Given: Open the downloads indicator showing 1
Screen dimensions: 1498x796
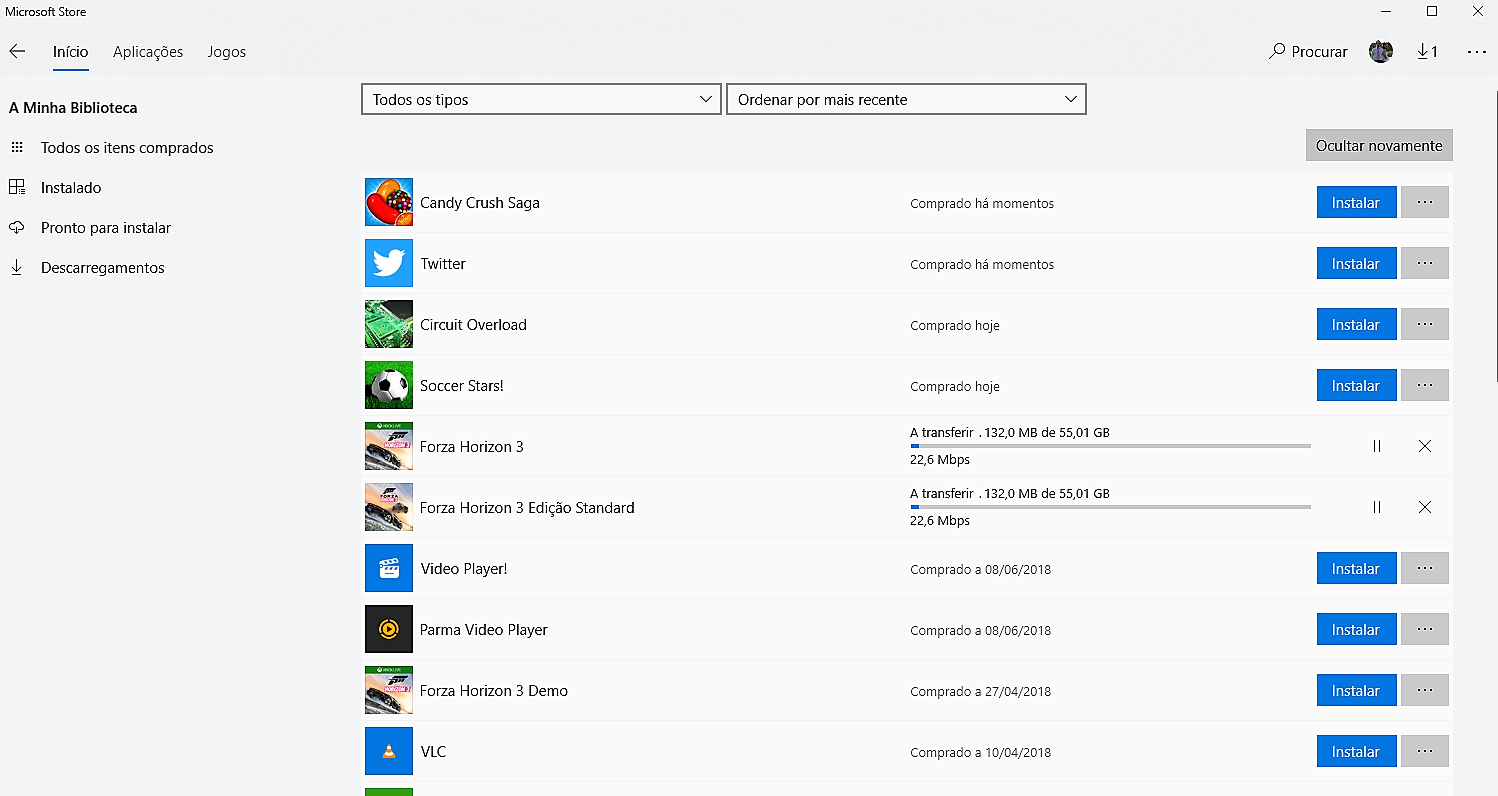Looking at the screenshot, I should click(1428, 51).
